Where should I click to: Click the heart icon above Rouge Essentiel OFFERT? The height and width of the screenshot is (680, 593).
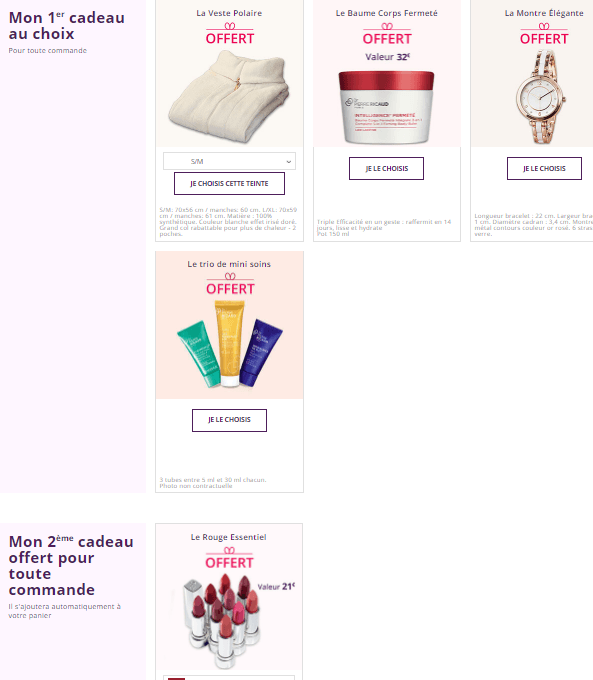point(229,550)
